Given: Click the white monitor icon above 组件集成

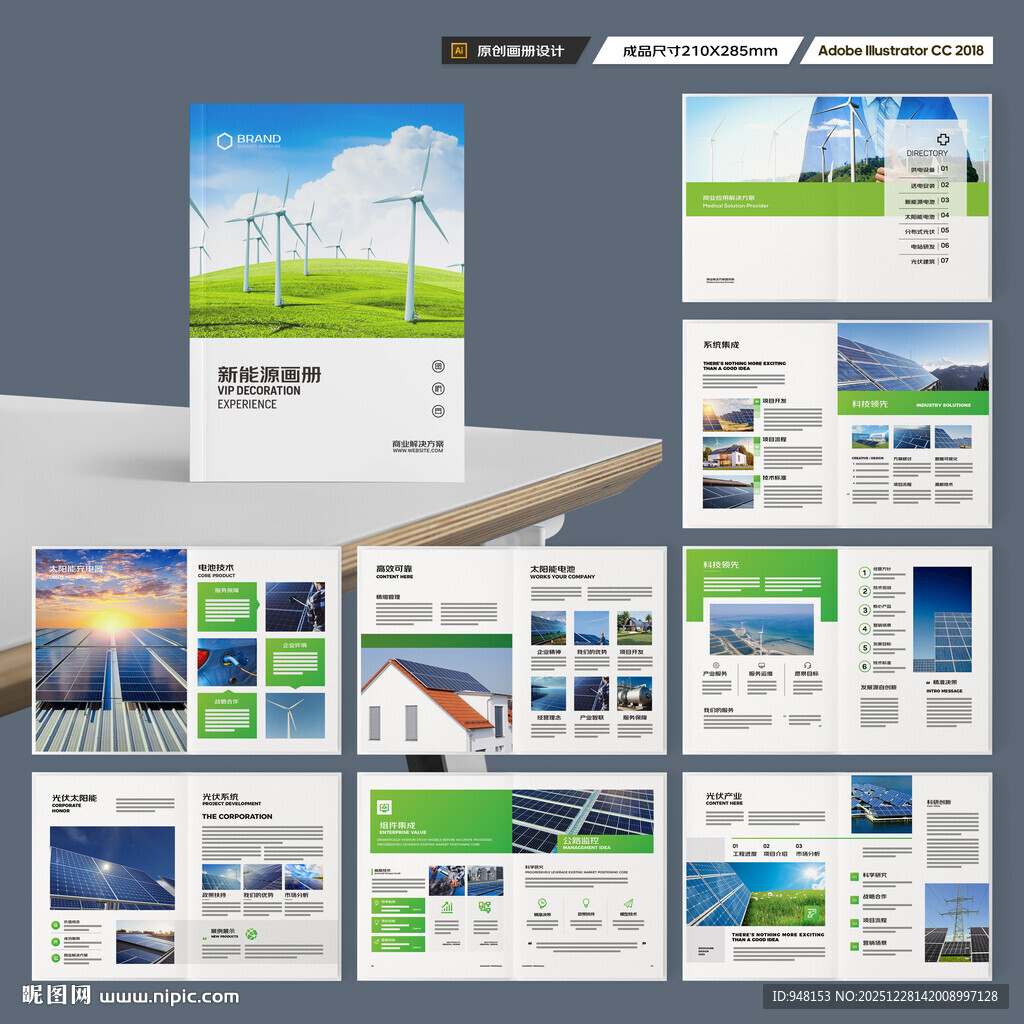Looking at the screenshot, I should (x=385, y=808).
